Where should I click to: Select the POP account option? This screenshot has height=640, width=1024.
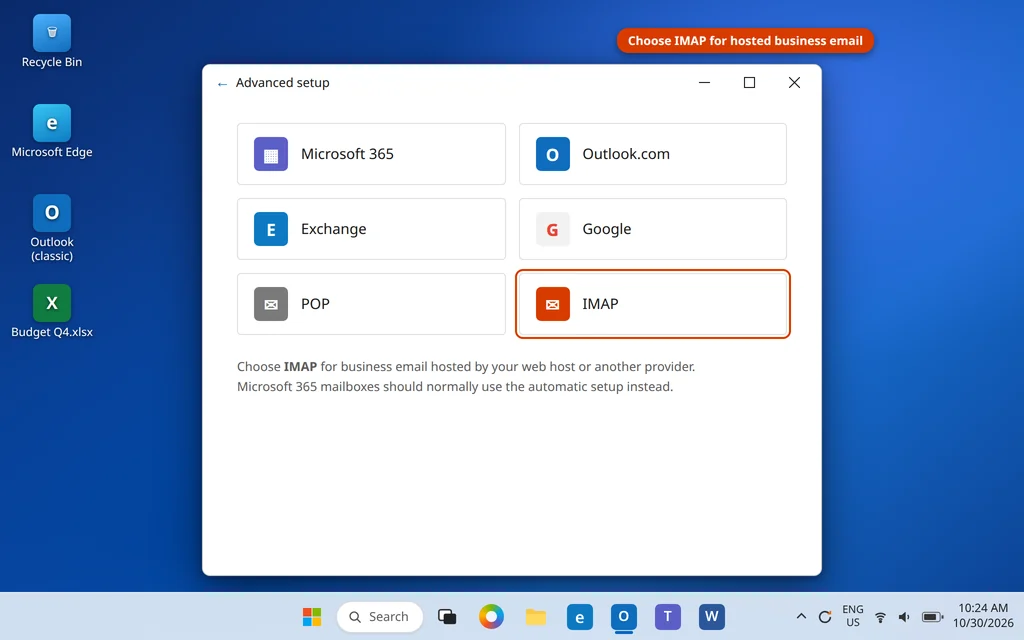pyautogui.click(x=371, y=304)
